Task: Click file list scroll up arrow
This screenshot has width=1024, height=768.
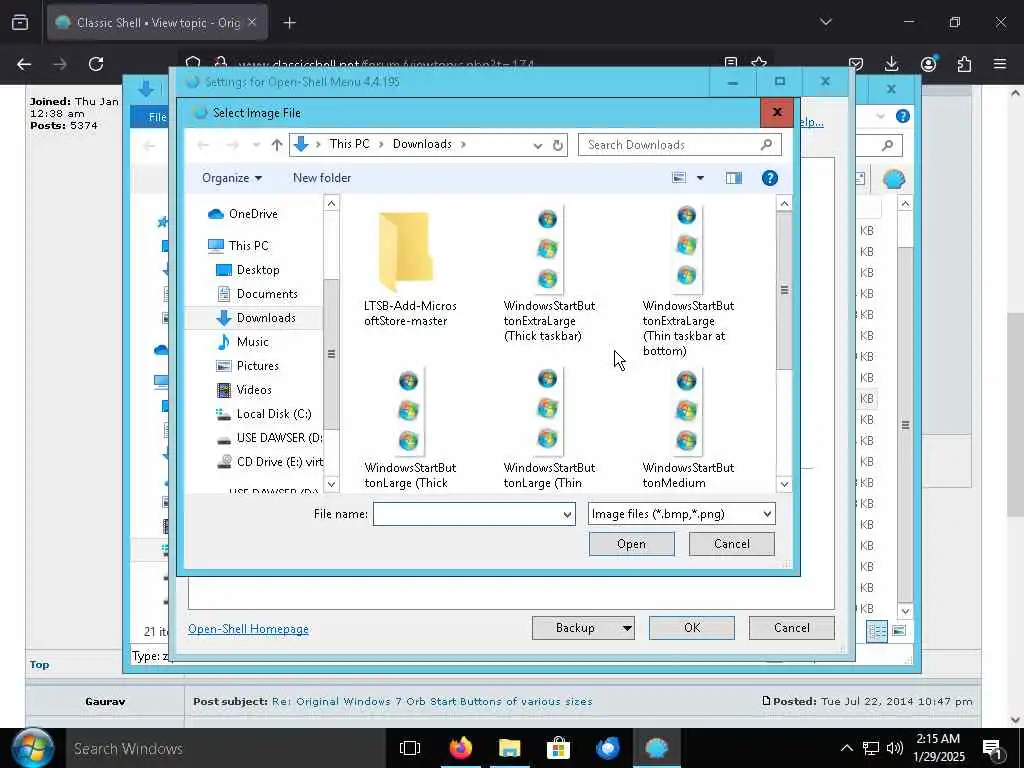Action: [784, 203]
